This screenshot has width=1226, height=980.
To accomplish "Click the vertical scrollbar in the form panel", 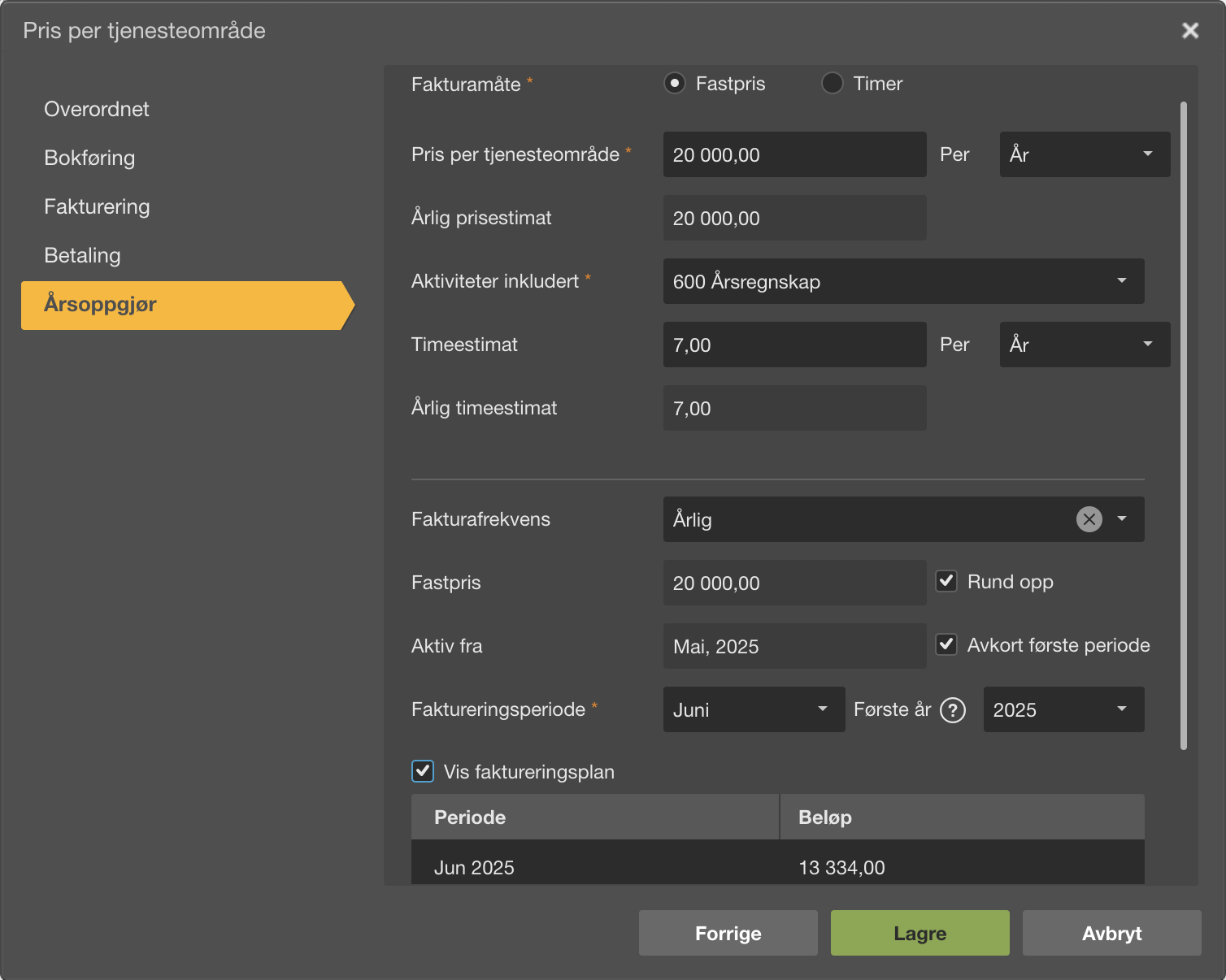I will tap(1183, 423).
